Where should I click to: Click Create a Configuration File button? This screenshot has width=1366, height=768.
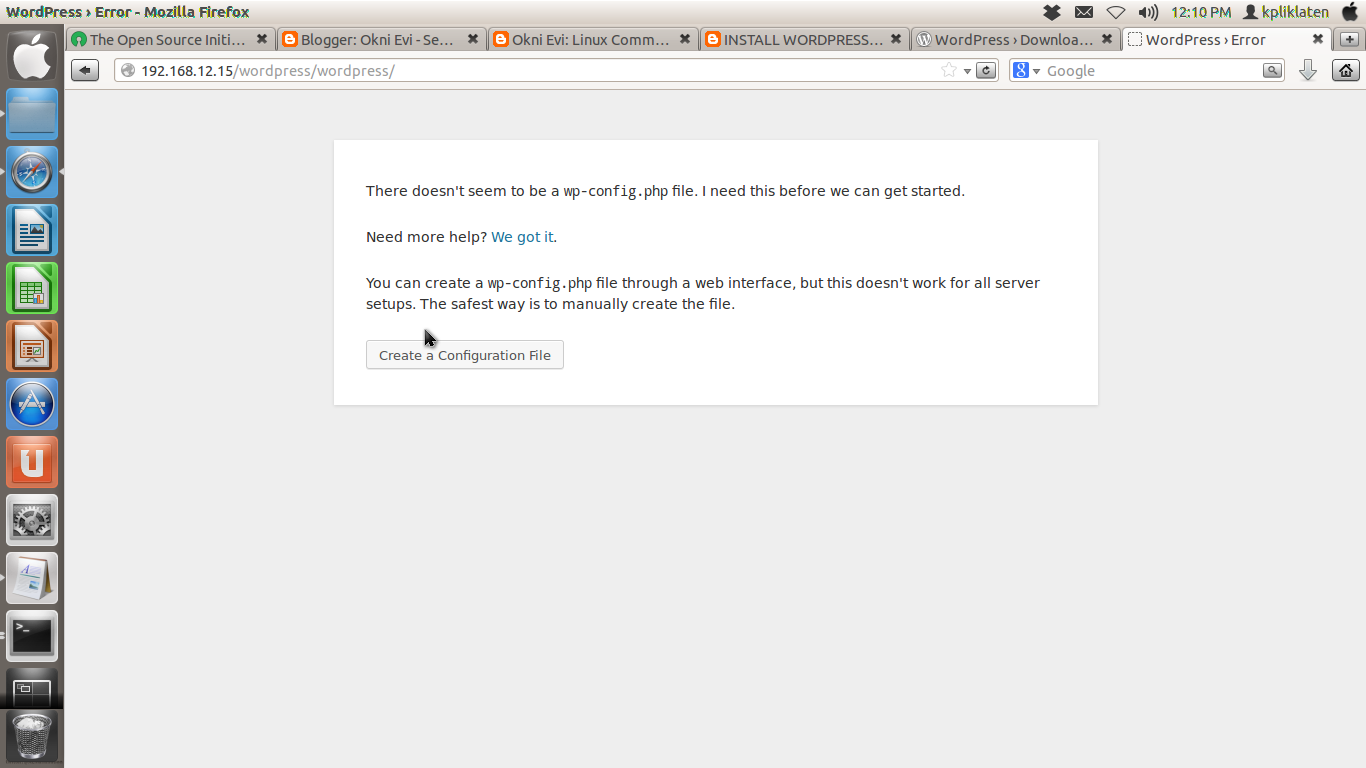click(465, 355)
